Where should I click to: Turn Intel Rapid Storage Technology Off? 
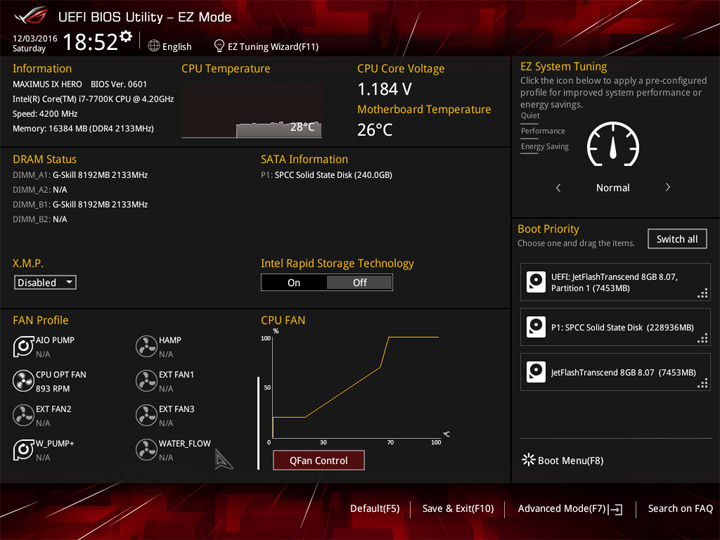360,282
